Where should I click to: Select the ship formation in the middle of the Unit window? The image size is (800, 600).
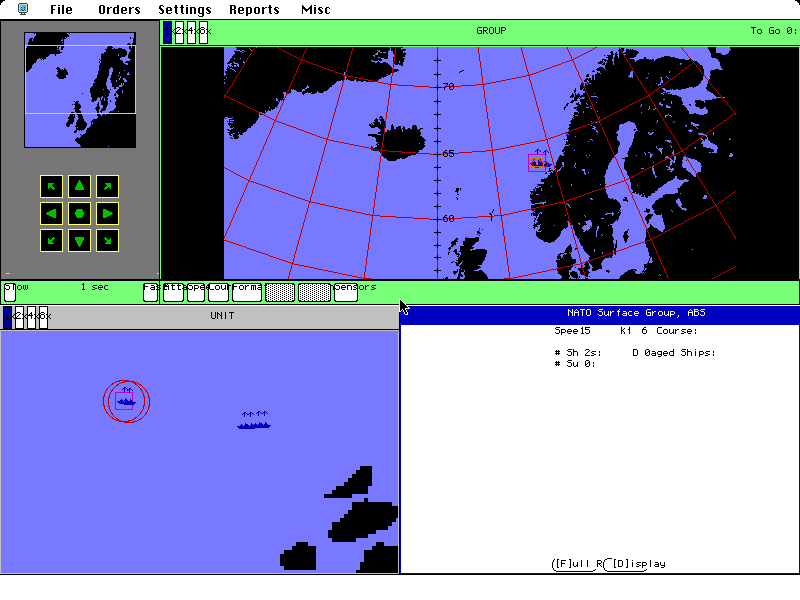pos(254,420)
